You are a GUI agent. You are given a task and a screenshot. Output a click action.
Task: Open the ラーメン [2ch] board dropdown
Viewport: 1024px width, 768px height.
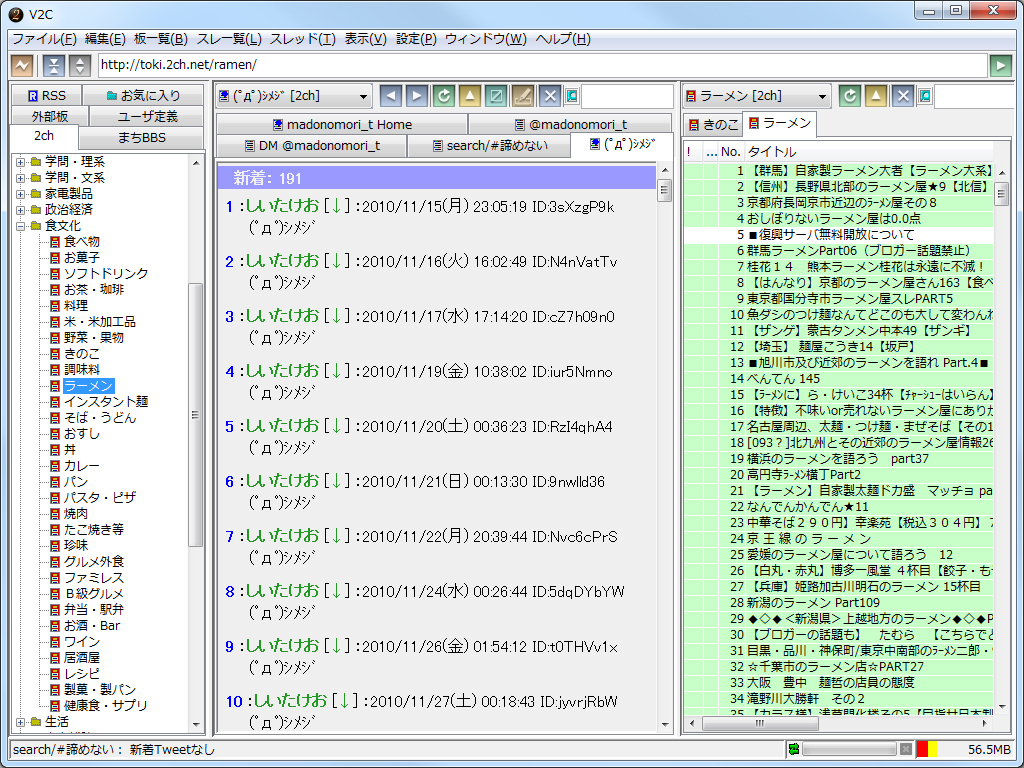756,96
